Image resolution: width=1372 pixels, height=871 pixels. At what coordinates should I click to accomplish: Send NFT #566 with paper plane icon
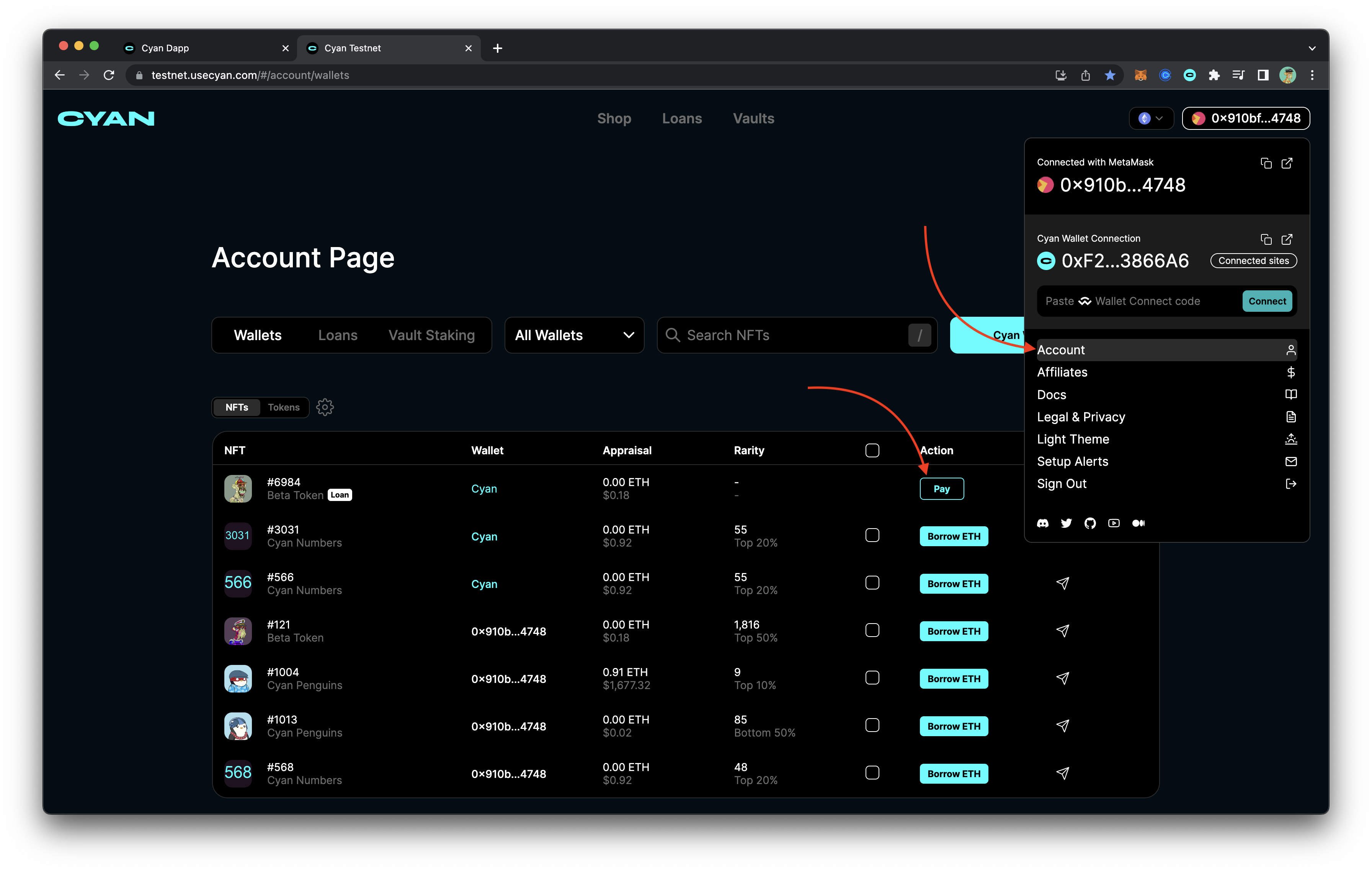(1063, 583)
